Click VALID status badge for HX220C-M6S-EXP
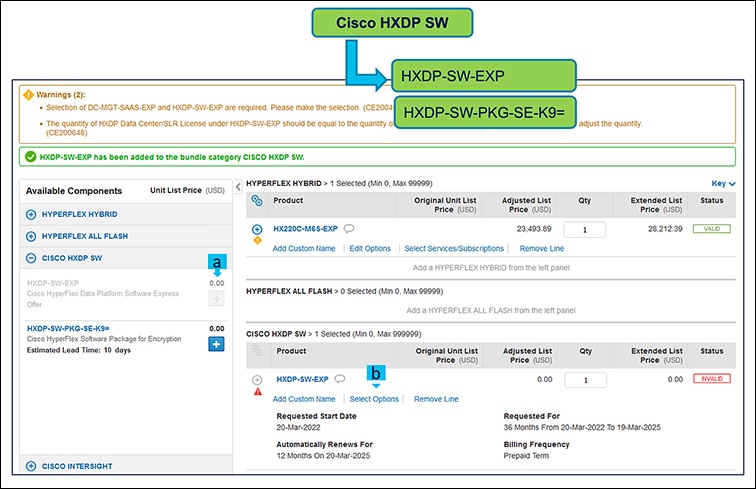This screenshot has height=489, width=756. [x=712, y=229]
